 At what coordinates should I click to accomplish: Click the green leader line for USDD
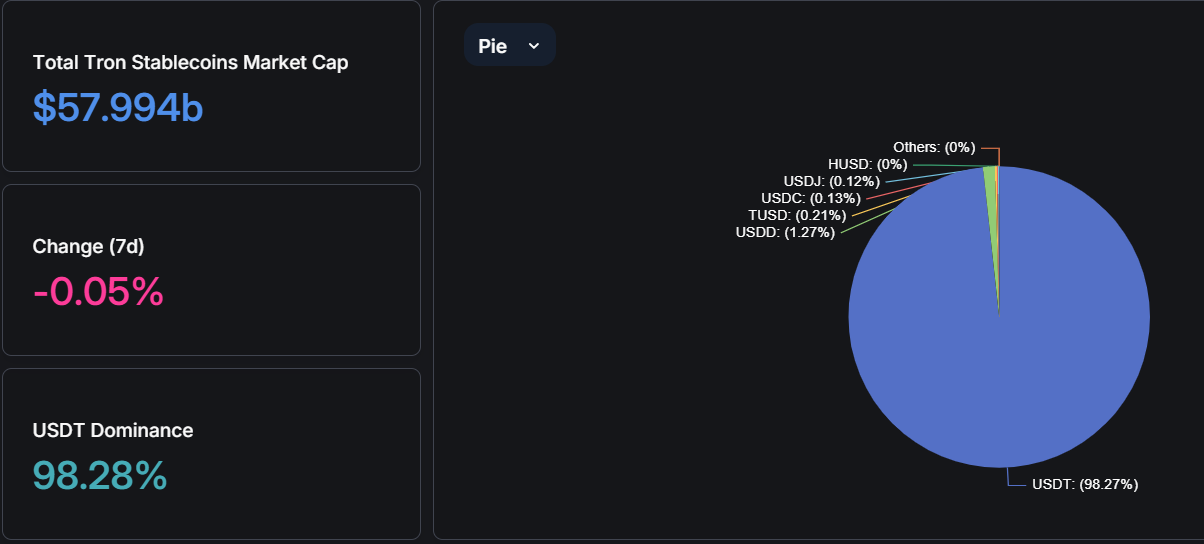860,225
